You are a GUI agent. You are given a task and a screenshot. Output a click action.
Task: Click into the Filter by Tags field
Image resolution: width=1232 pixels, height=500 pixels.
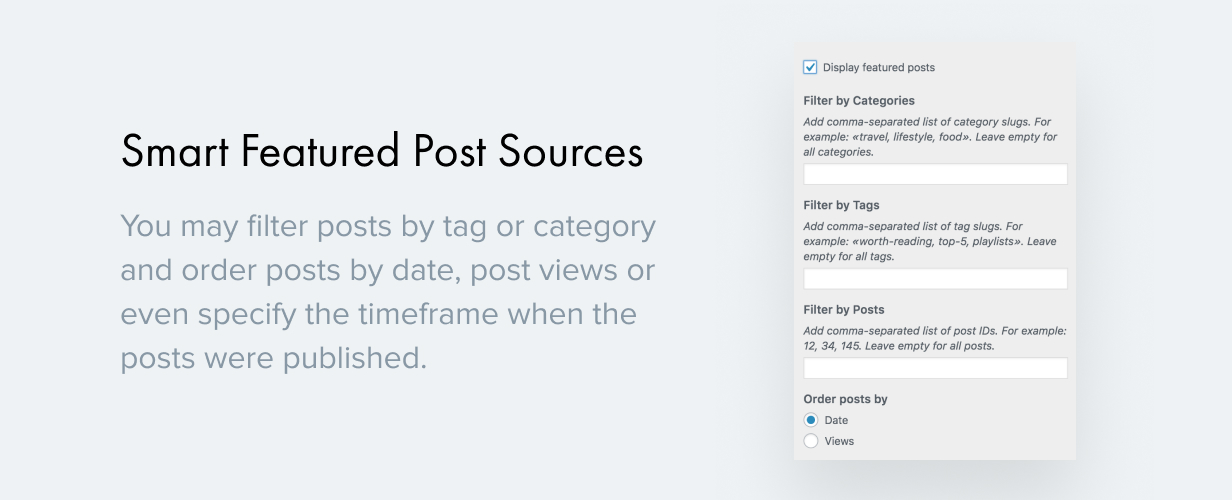935,279
